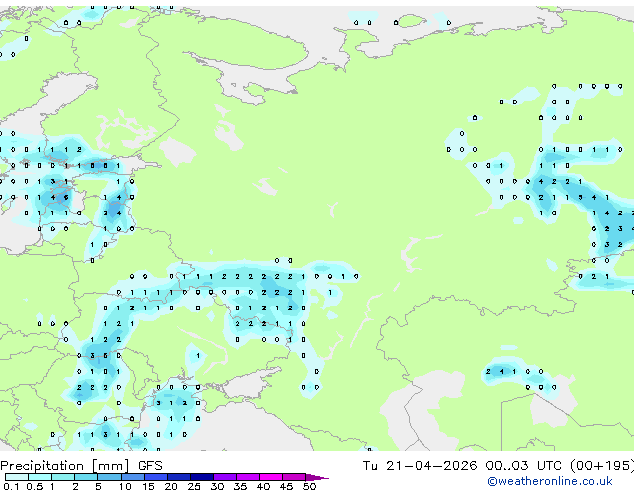Click the 45–50 mm legend swatch
The height and width of the screenshot is (490, 634).
pos(294,477)
